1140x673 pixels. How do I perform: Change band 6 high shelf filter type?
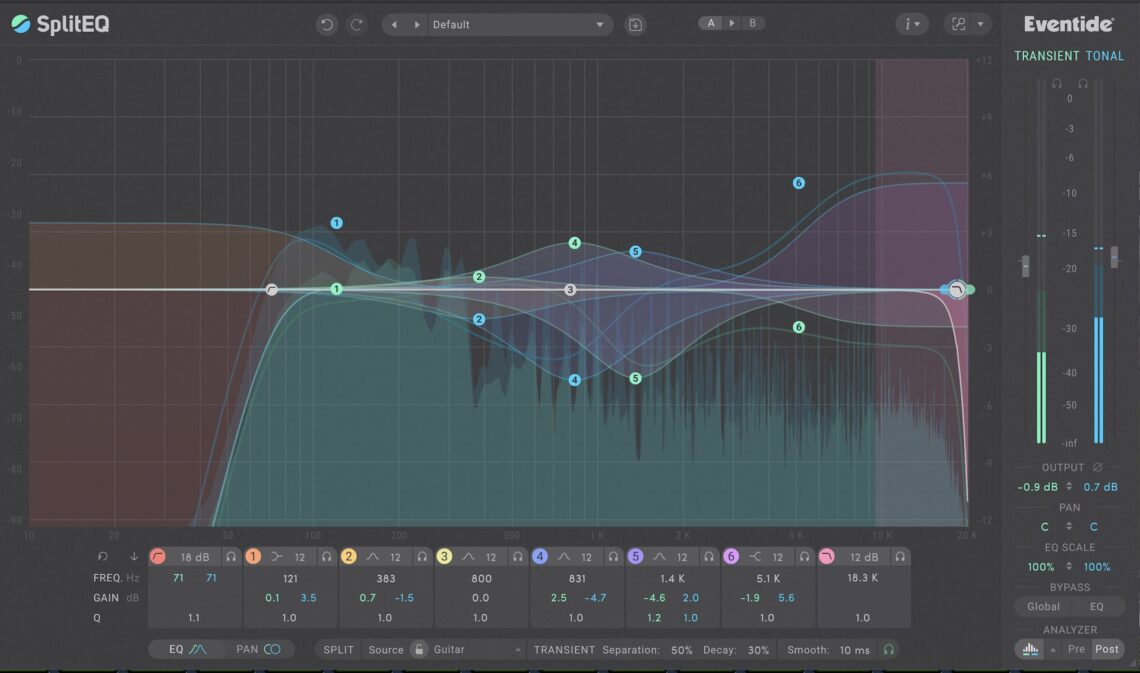[755, 557]
